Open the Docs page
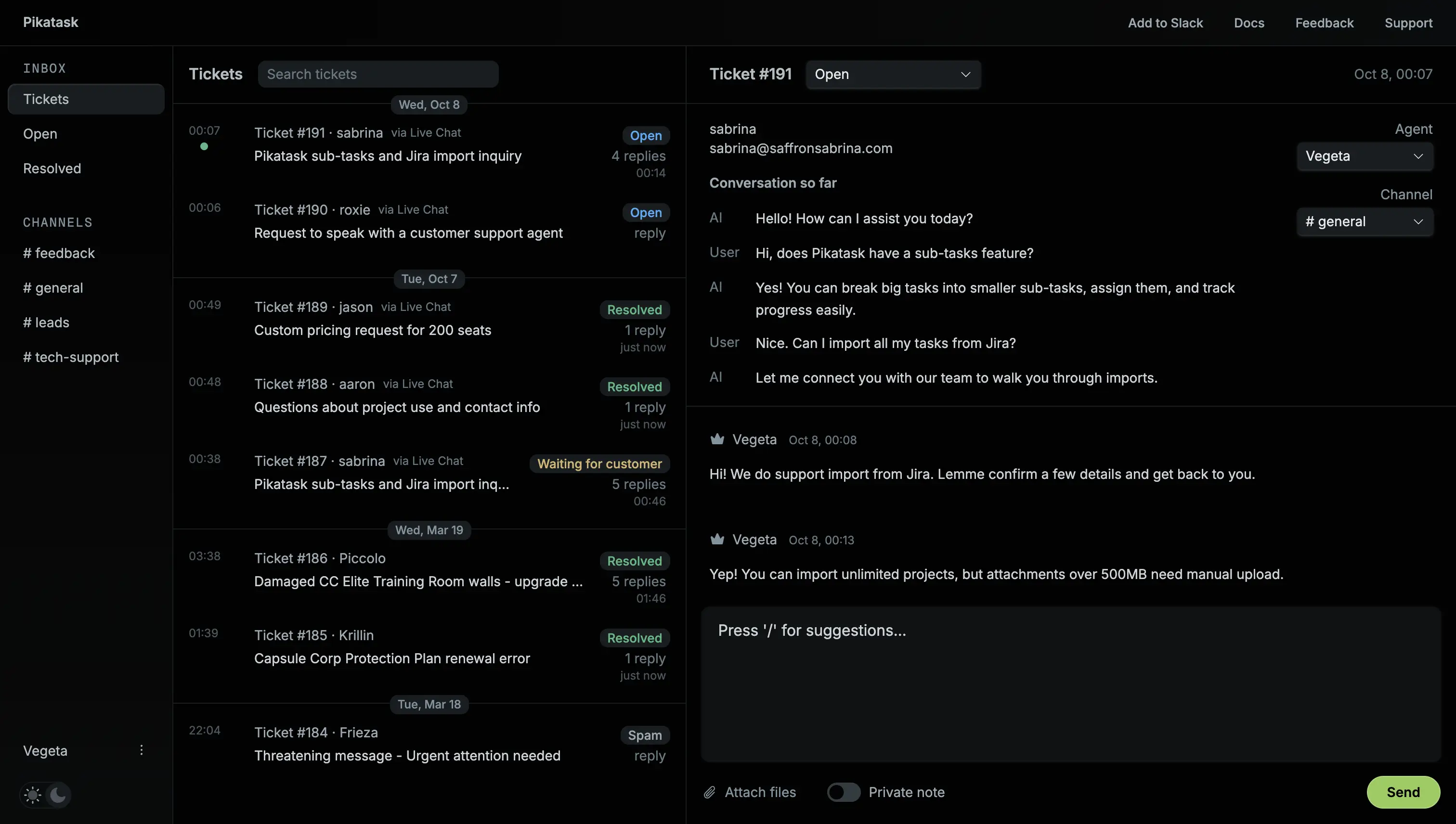Image resolution: width=1456 pixels, height=824 pixels. [x=1249, y=23]
